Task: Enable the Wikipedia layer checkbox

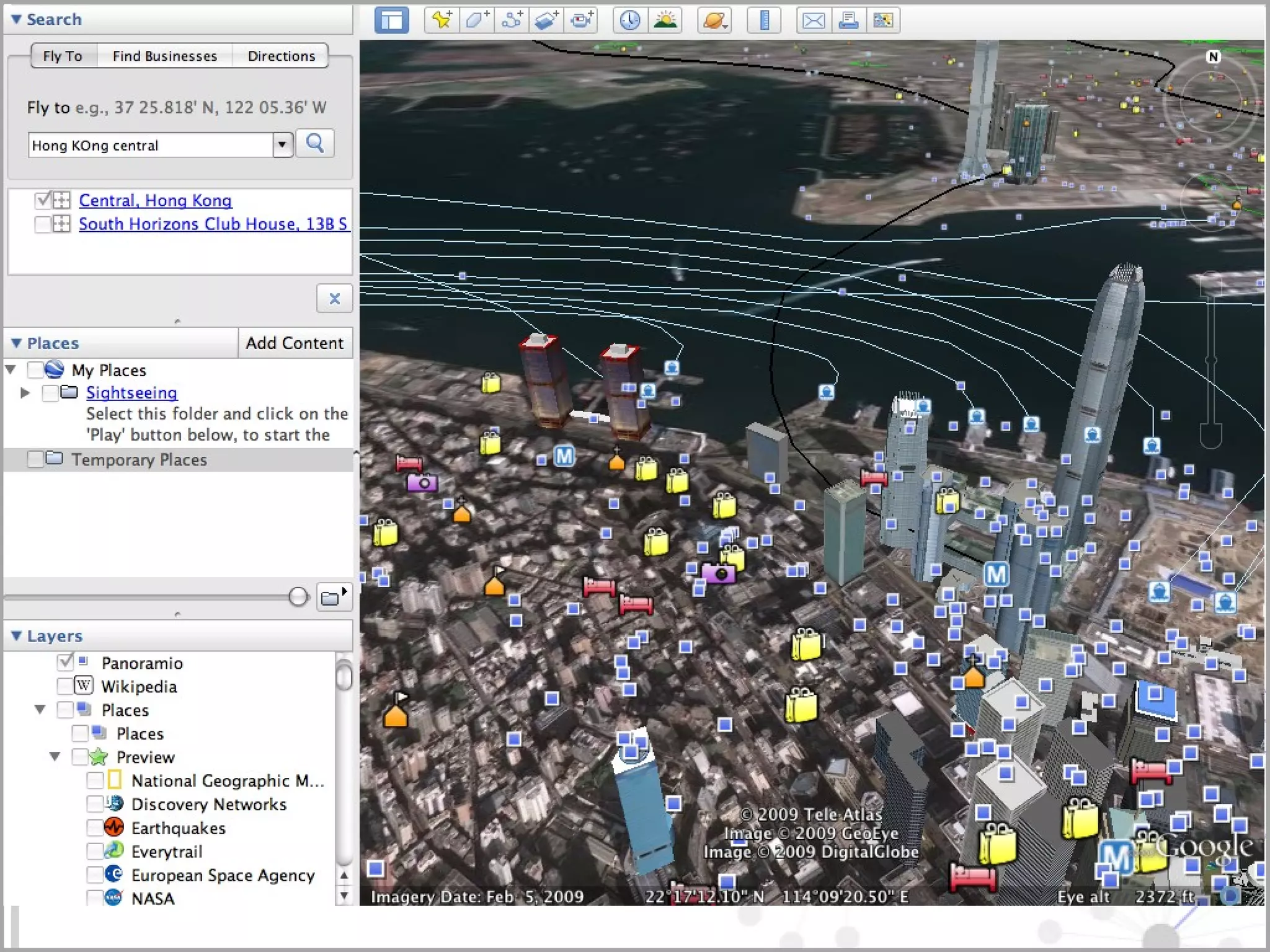Action: coord(65,686)
